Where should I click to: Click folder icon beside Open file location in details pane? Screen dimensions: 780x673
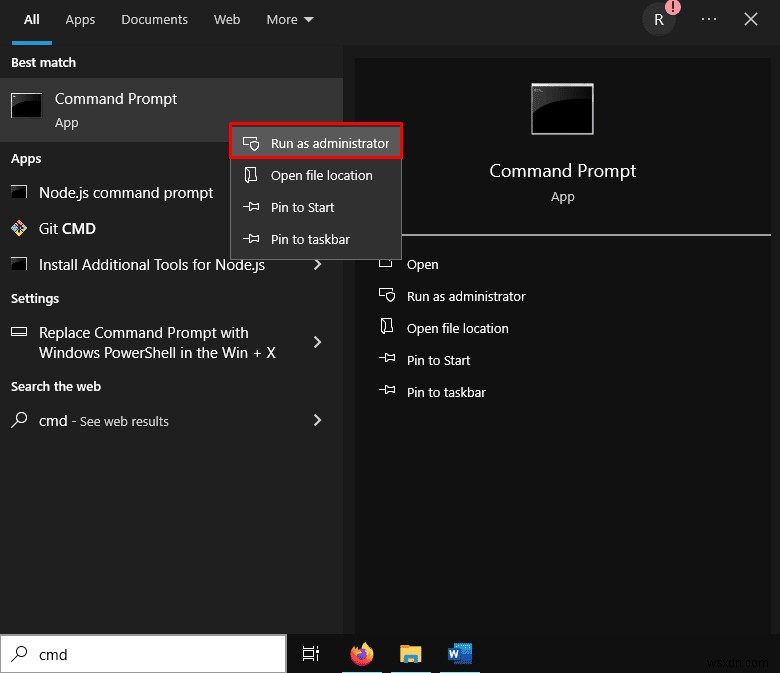387,327
